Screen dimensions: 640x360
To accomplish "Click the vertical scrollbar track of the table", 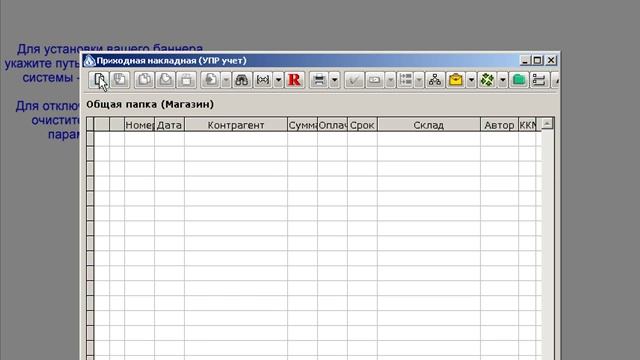I will pos(547,245).
